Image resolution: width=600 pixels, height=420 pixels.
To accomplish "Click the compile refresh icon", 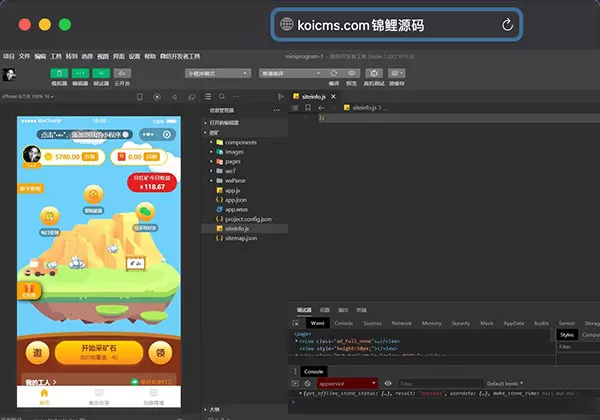I will [334, 73].
